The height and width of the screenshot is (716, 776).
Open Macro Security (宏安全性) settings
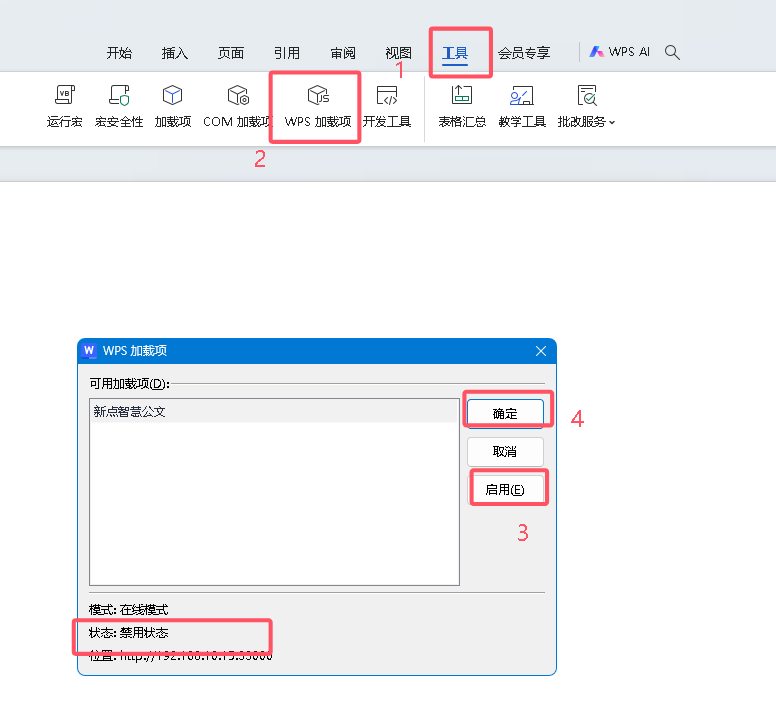tap(119, 106)
